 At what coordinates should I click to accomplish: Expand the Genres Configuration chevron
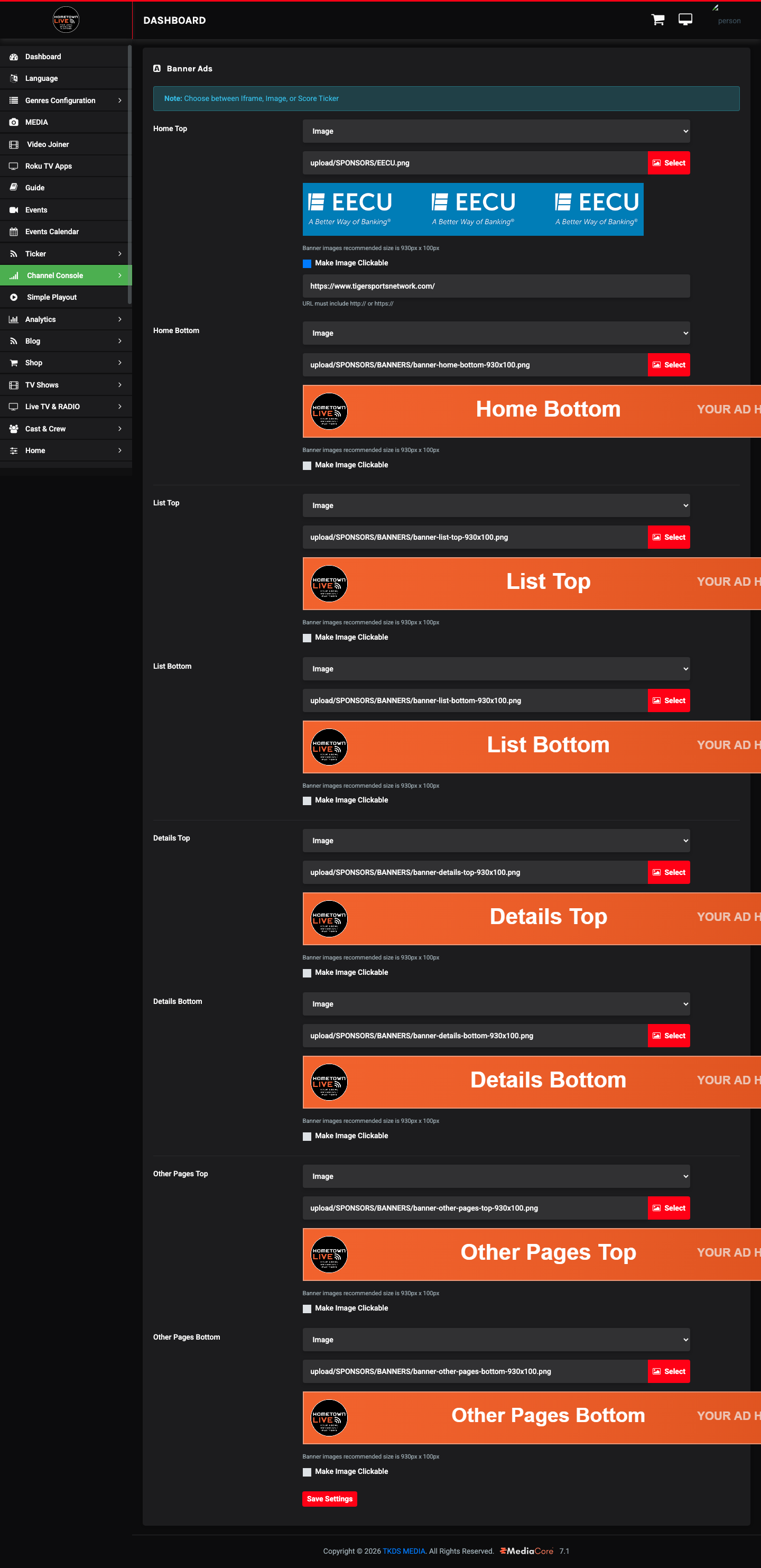pyautogui.click(x=120, y=100)
